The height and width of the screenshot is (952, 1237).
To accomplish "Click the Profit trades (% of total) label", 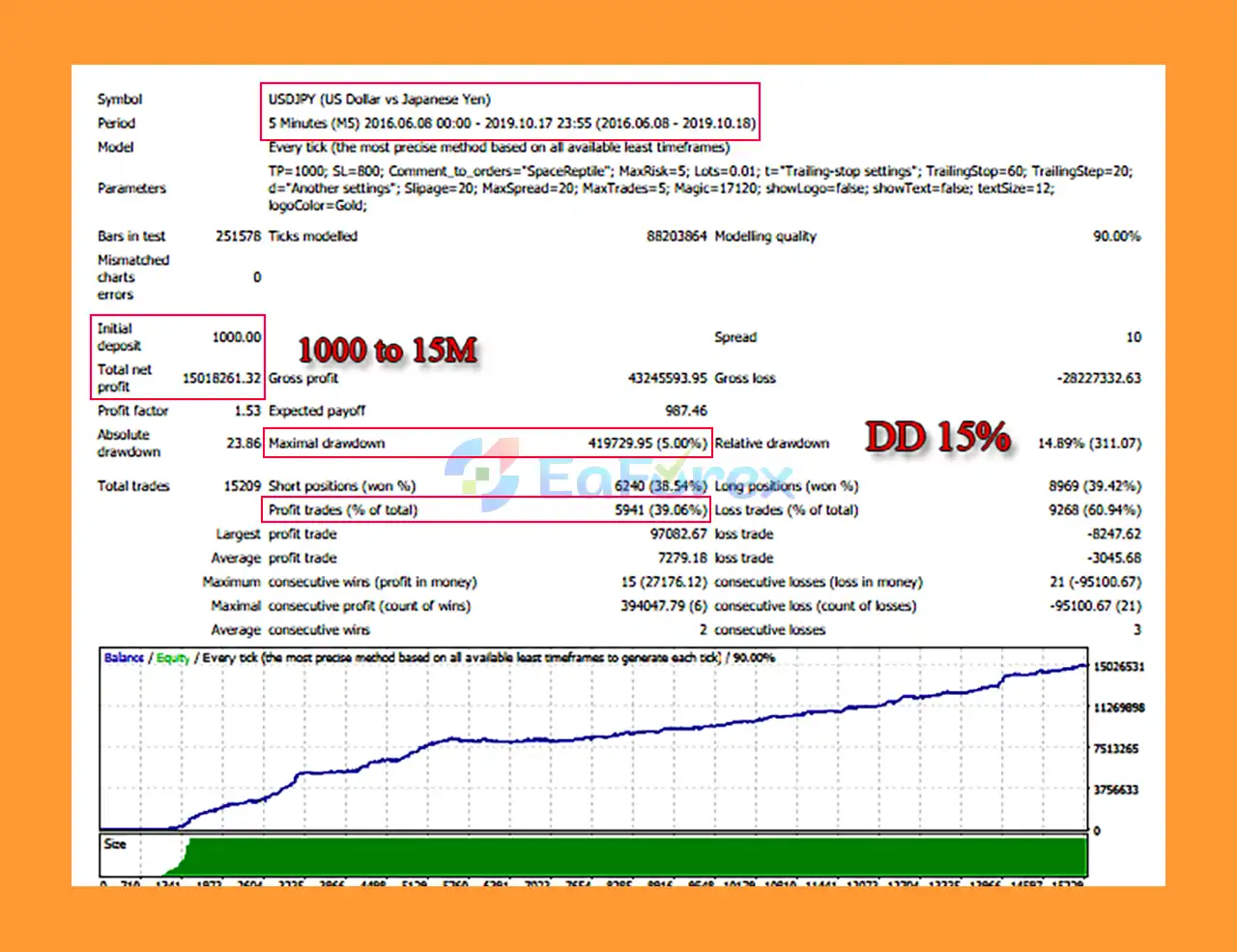I will pos(342,510).
